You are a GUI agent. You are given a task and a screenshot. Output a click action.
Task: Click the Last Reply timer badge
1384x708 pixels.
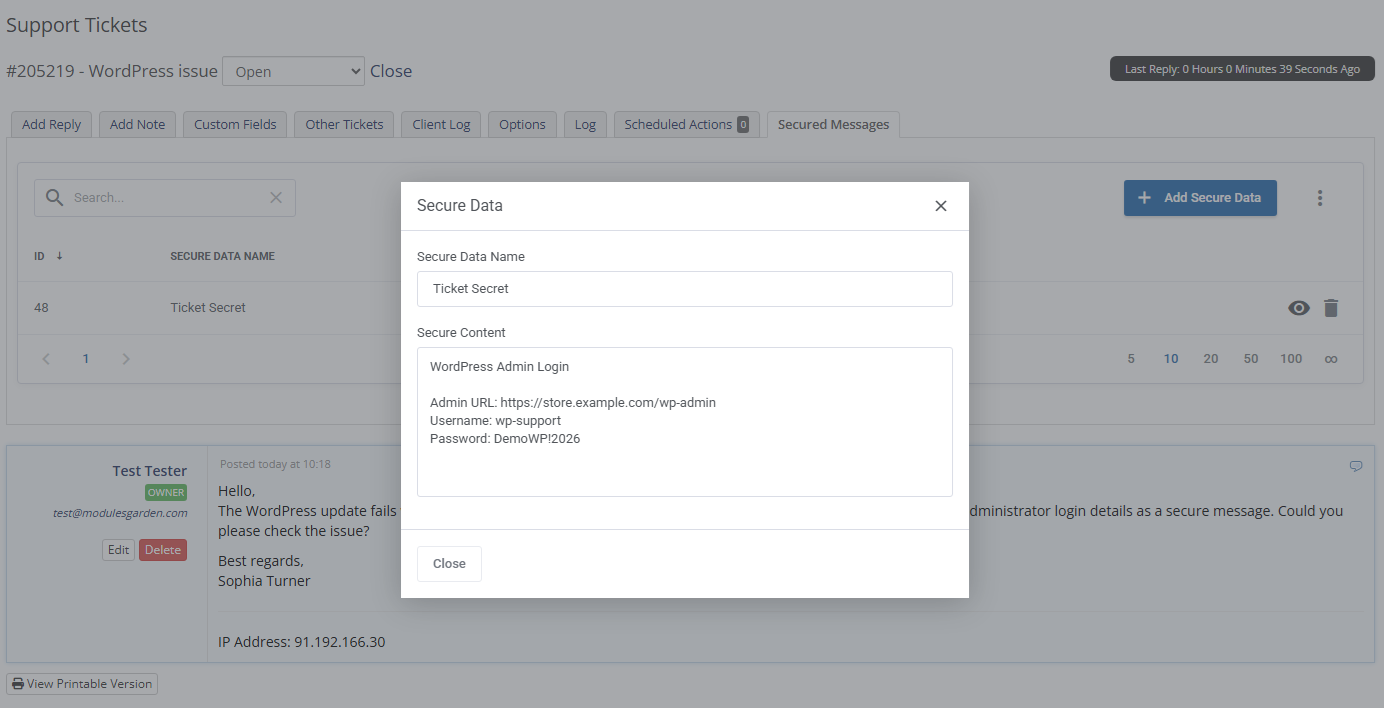pyautogui.click(x=1242, y=69)
